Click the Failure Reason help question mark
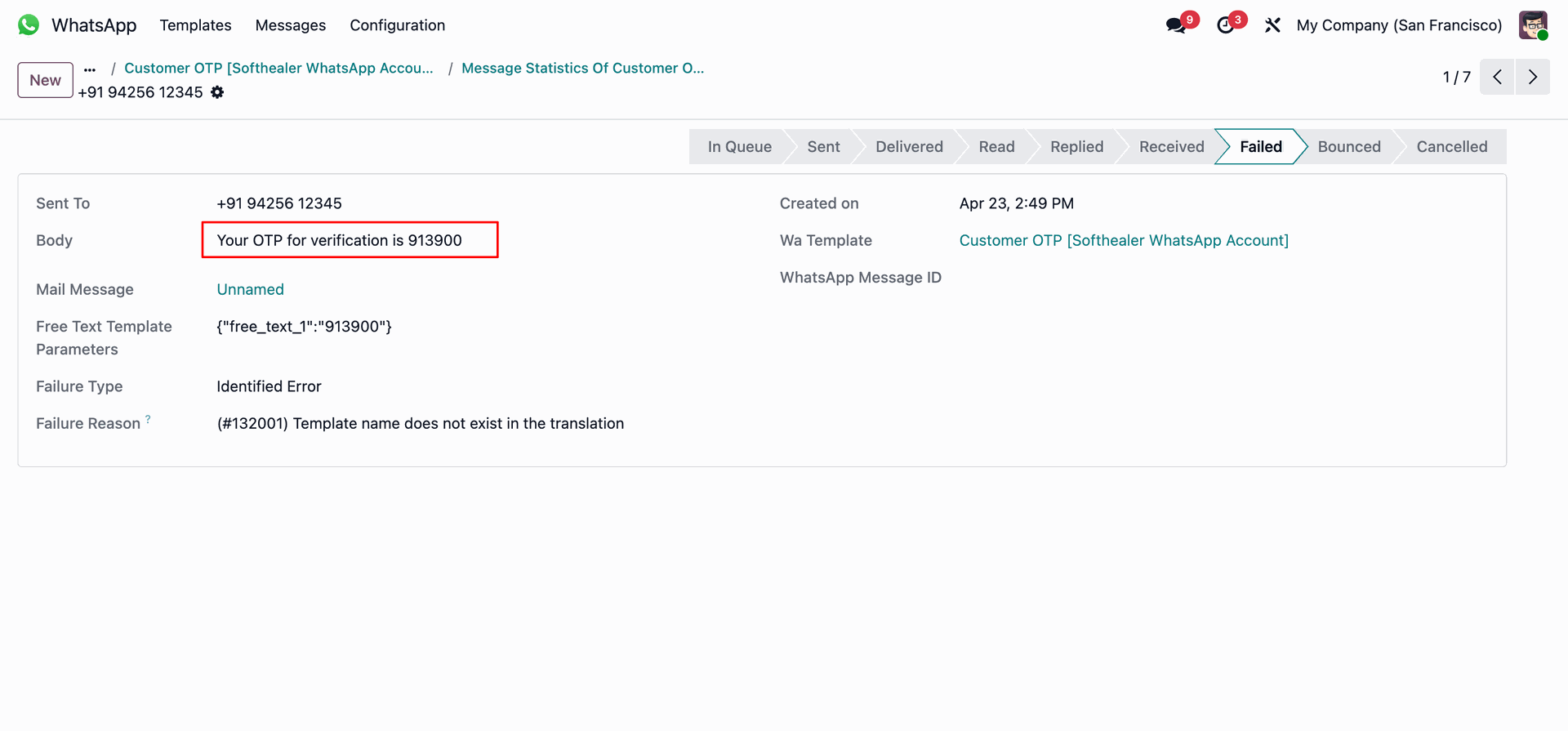1568x731 pixels. click(x=148, y=419)
